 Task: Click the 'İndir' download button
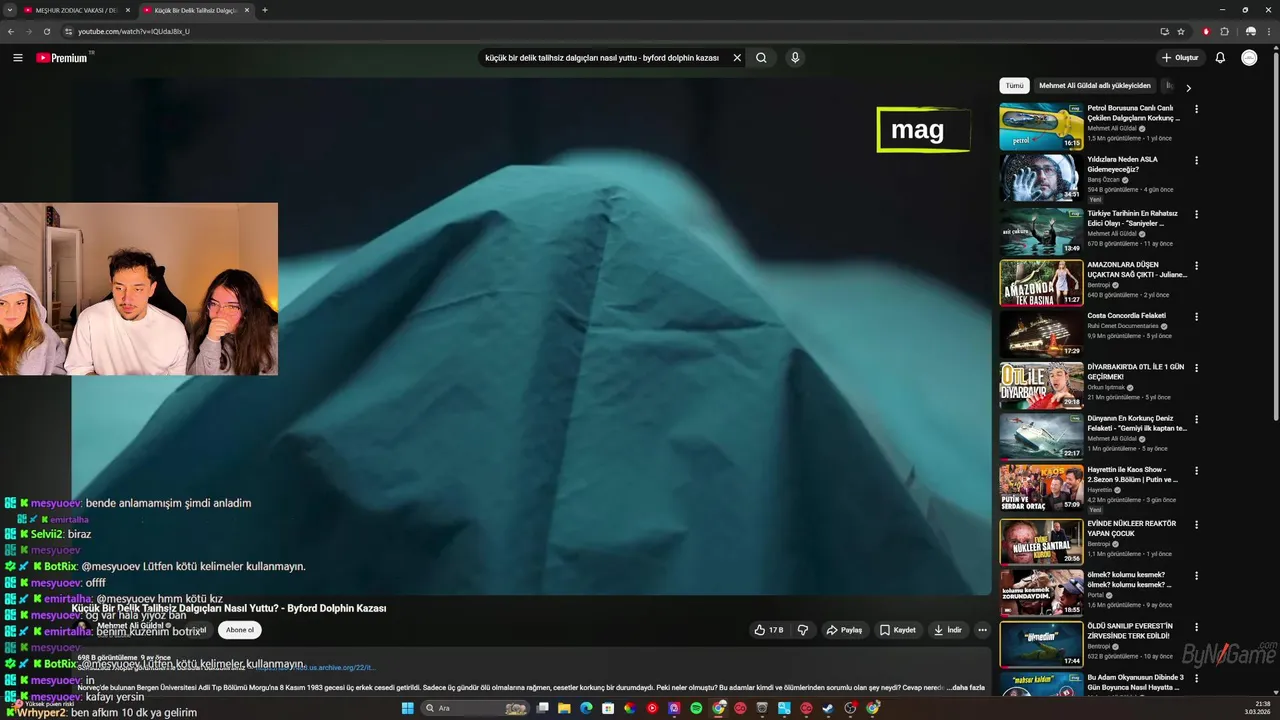click(948, 630)
